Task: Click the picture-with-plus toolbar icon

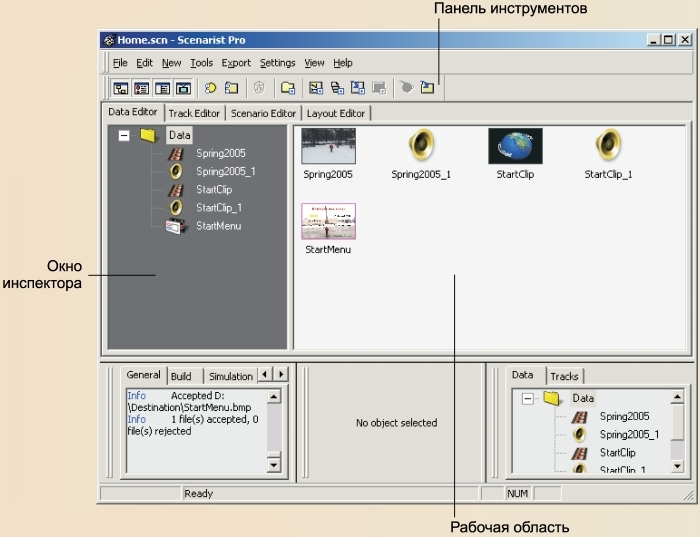Action: (316, 88)
